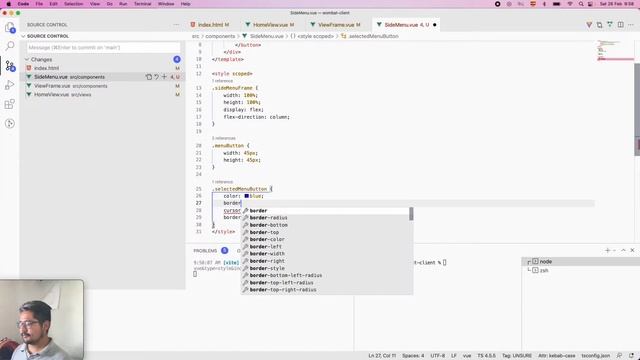Choose border-left suggestion

pyautogui.click(x=326, y=247)
